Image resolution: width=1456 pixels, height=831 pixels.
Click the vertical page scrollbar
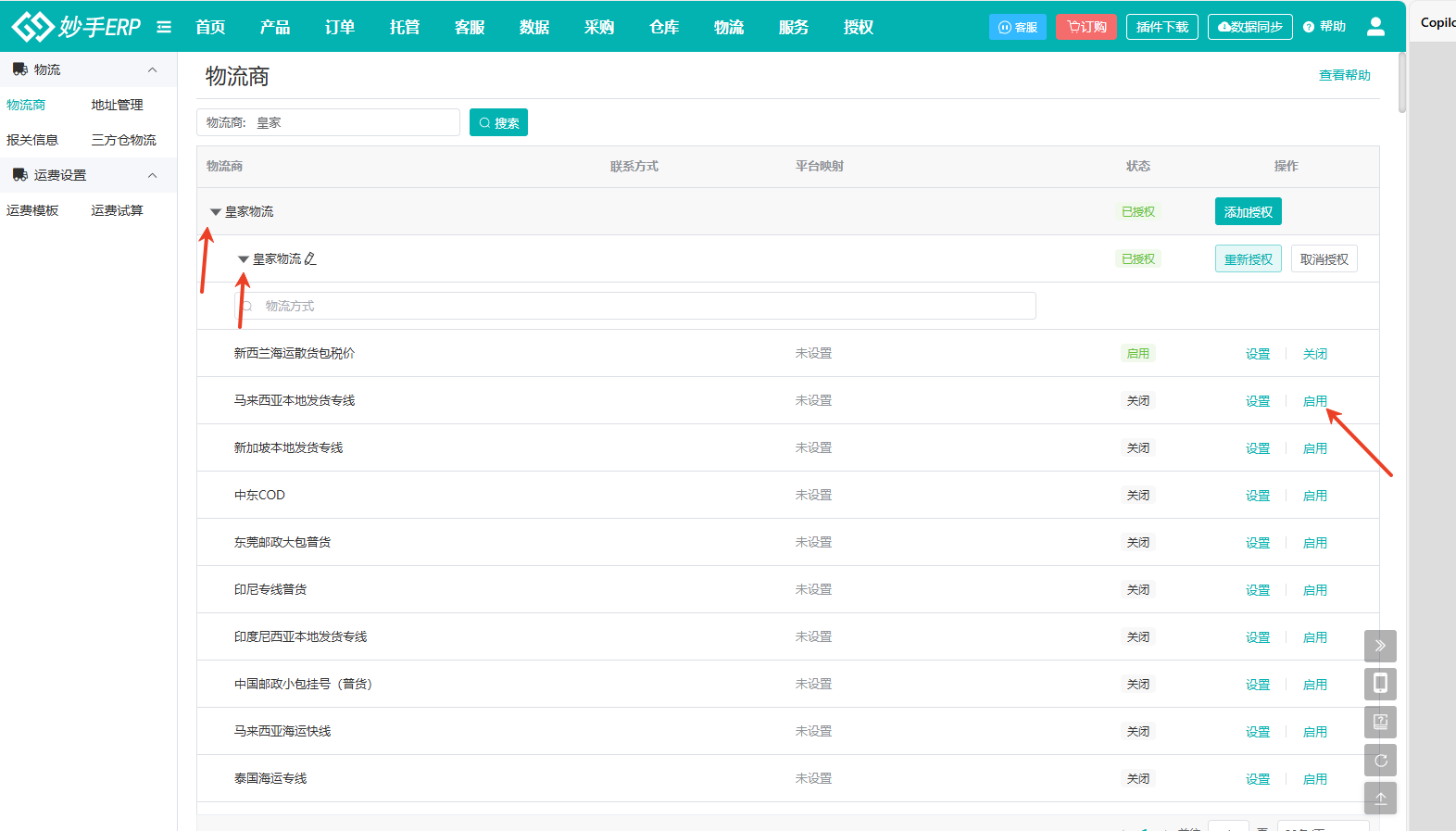tap(1402, 83)
